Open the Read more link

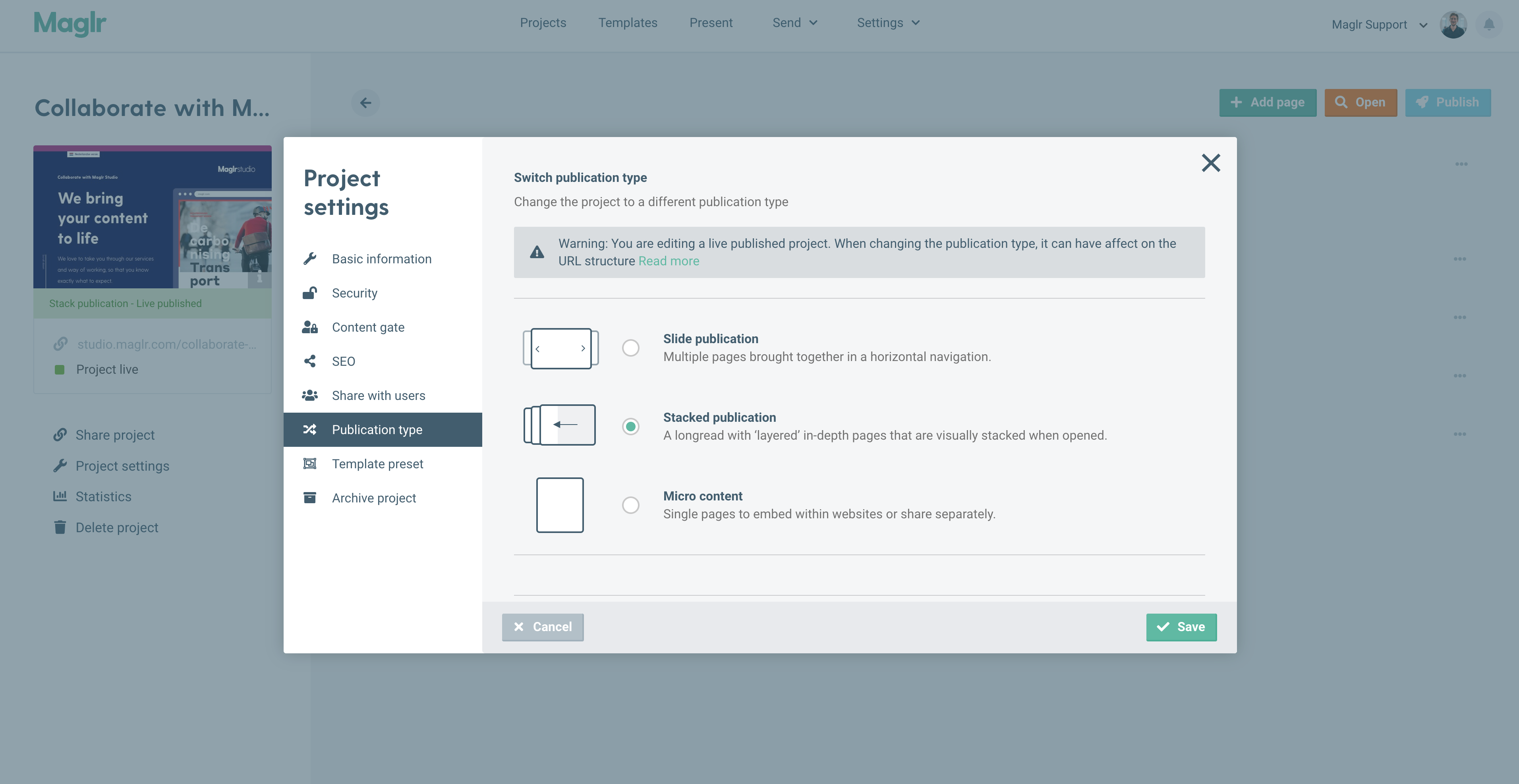(x=669, y=261)
